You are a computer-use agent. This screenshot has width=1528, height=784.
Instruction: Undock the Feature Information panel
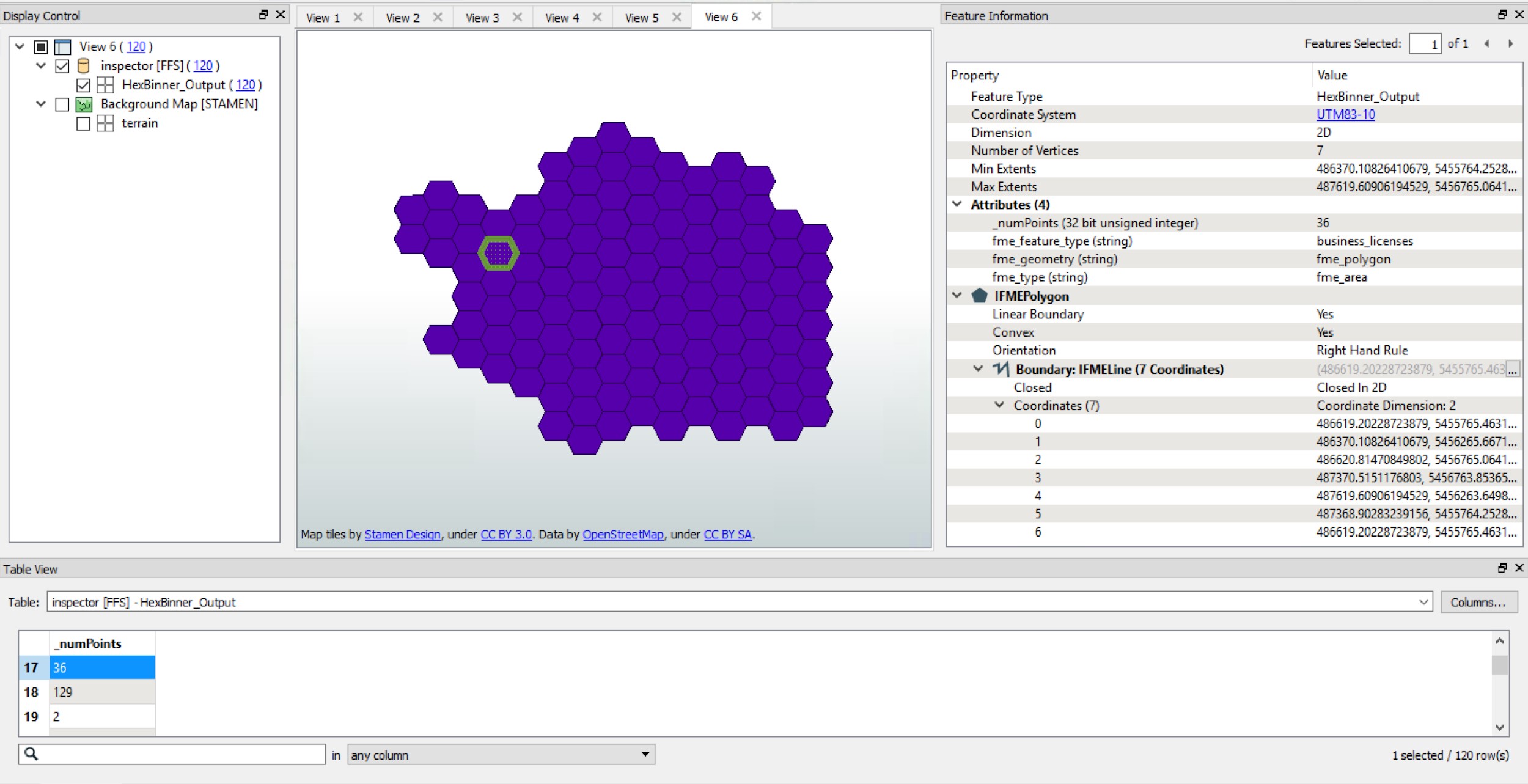pyautogui.click(x=1502, y=15)
